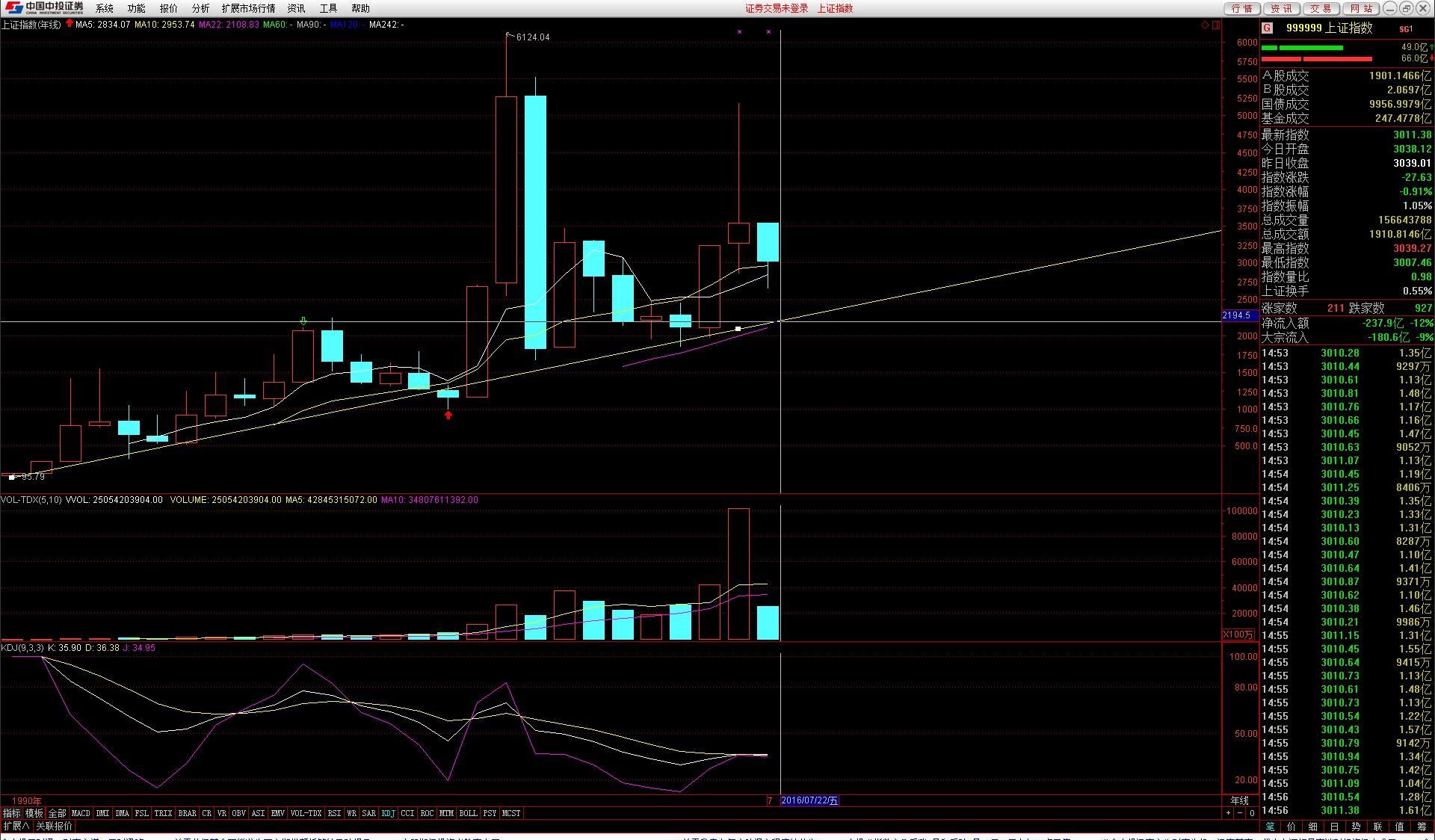Screen dimensions: 1435x840
Task: Click the 资讯 button at top right
Action: 1281,8
